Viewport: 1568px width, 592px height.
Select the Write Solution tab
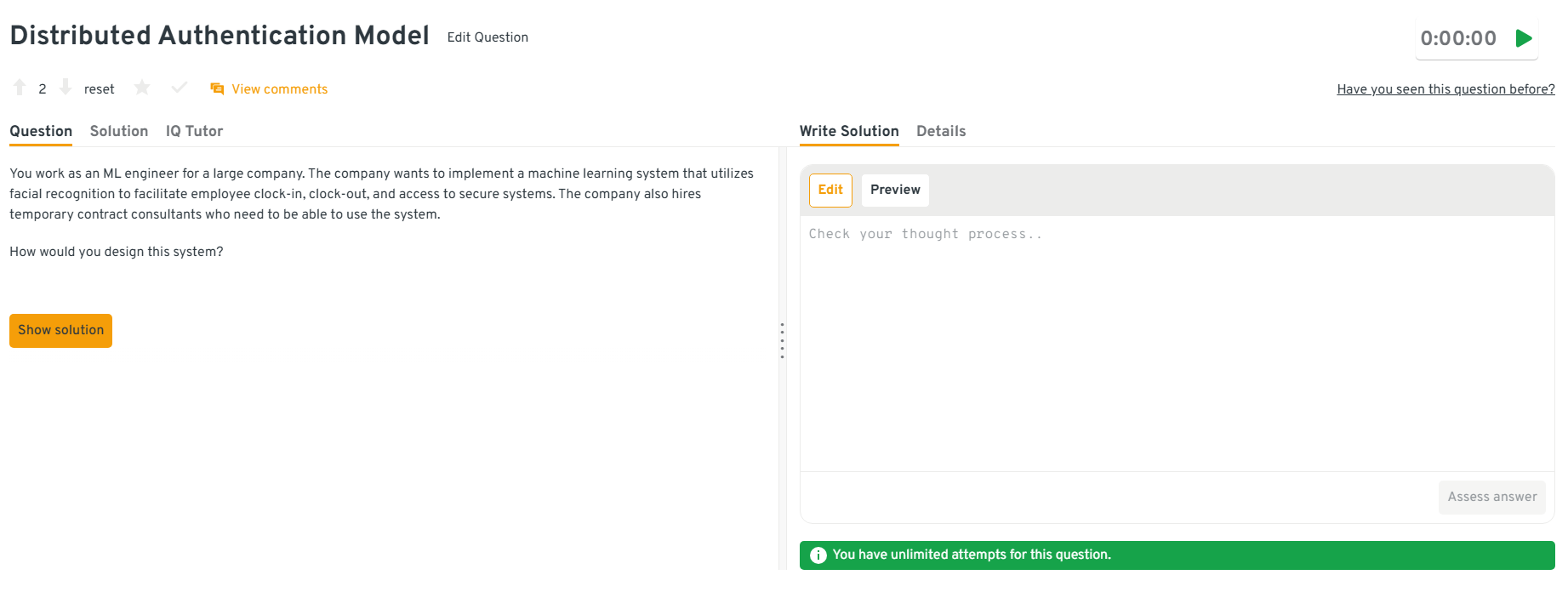(x=848, y=131)
